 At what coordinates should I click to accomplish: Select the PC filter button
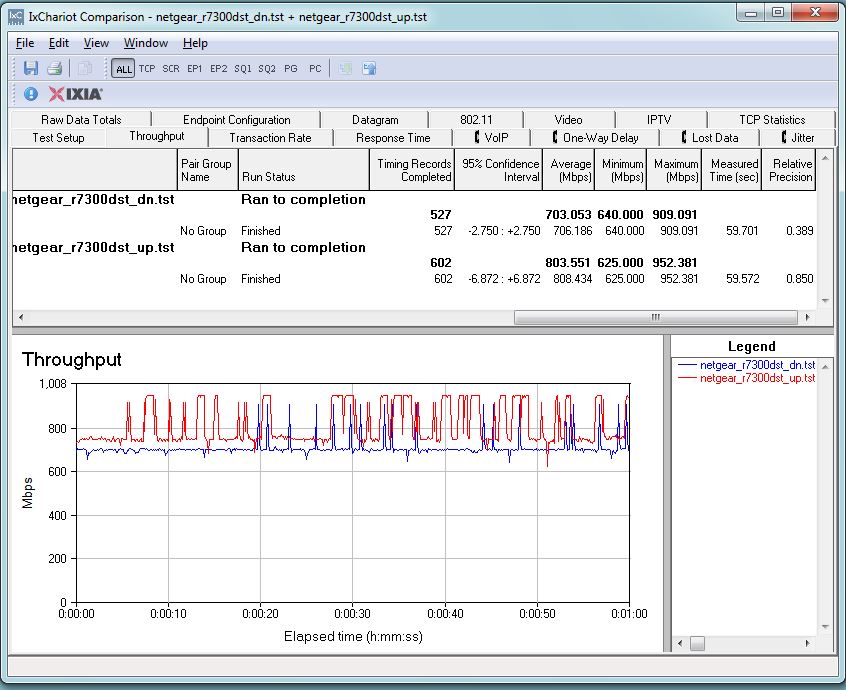[315, 69]
